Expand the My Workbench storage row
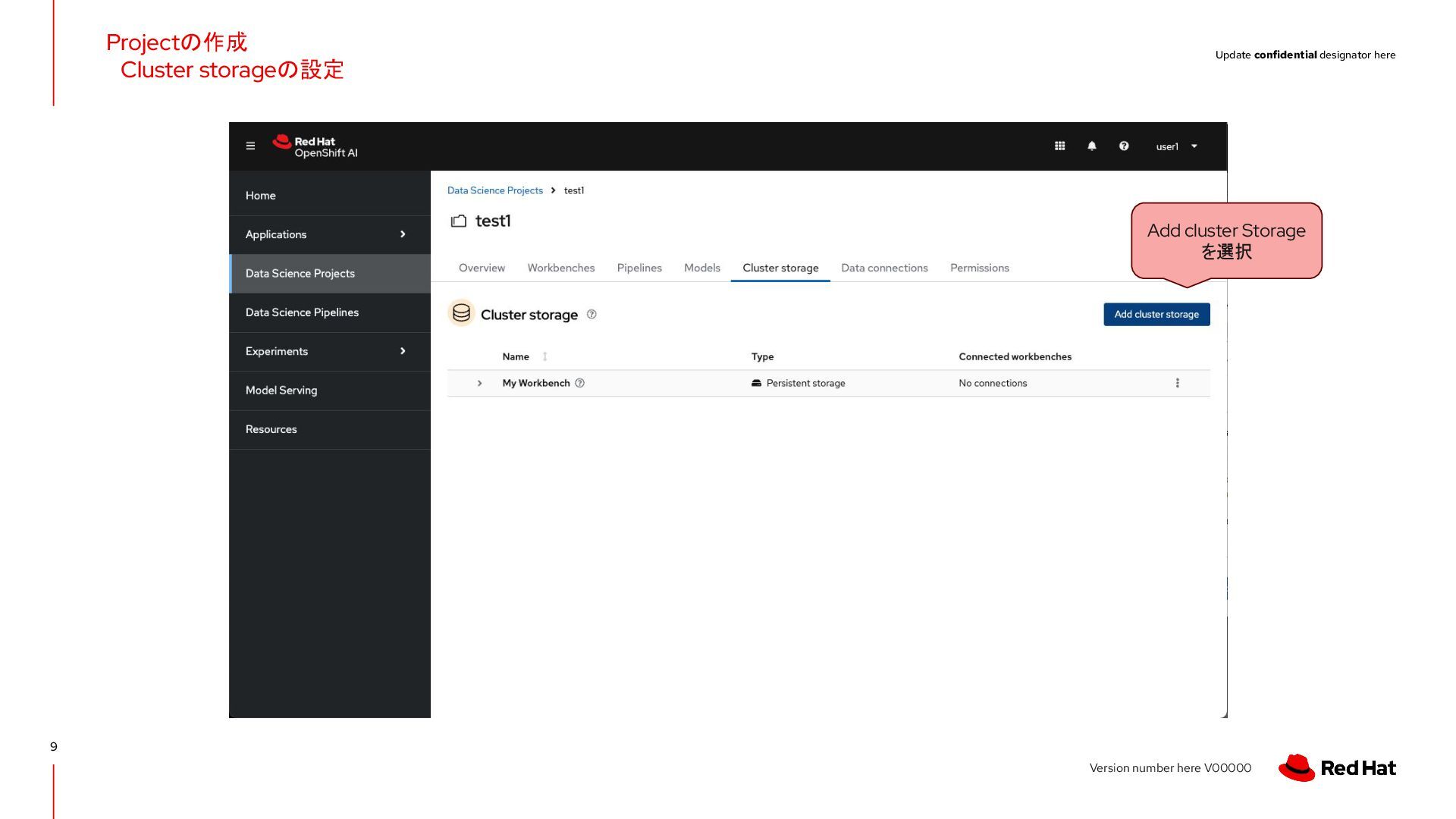 479,383
